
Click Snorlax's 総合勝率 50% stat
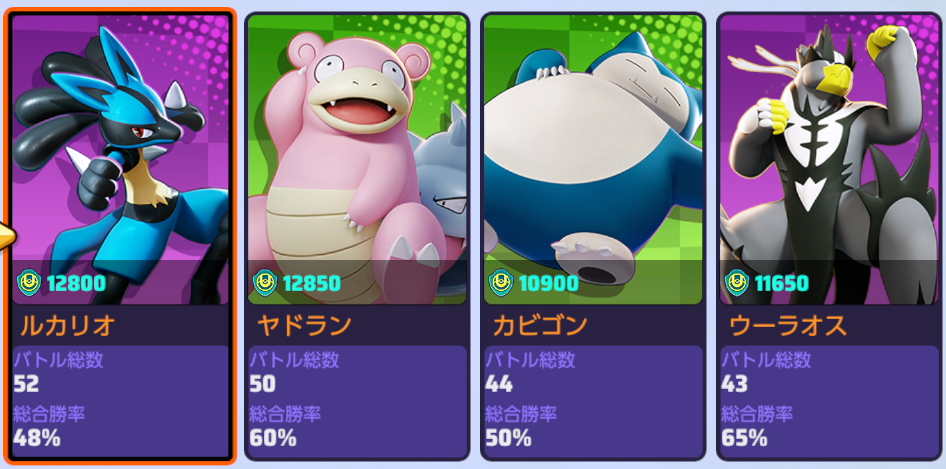coord(521,427)
